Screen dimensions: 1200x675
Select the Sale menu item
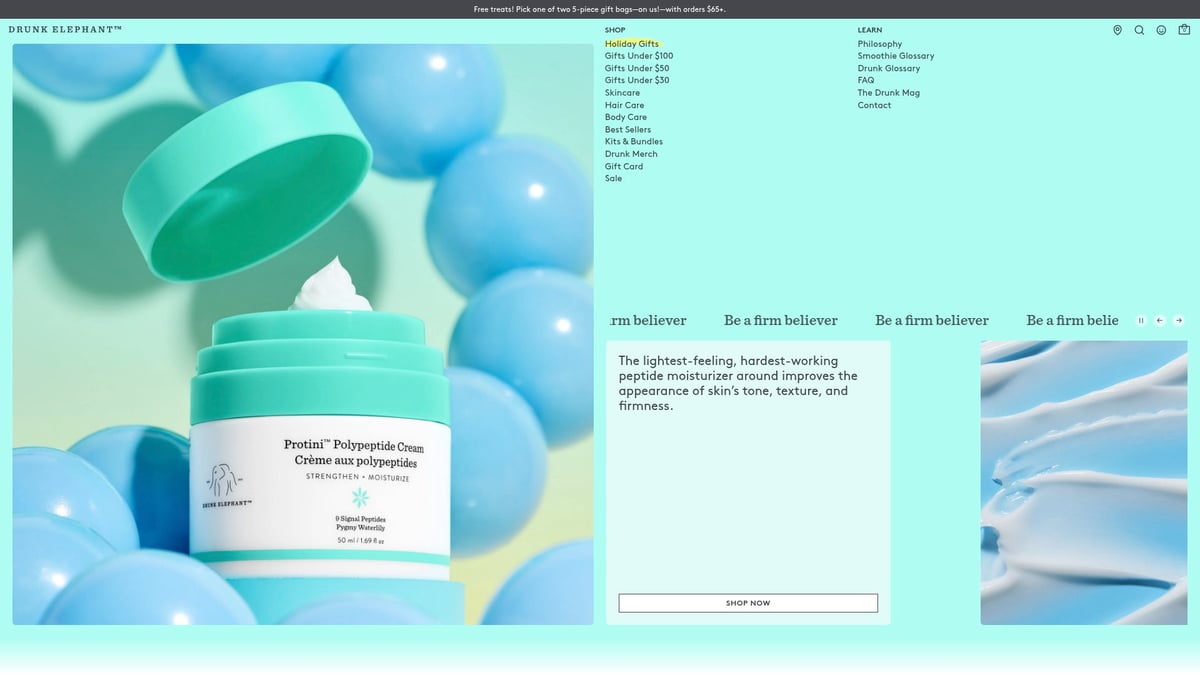(x=613, y=179)
